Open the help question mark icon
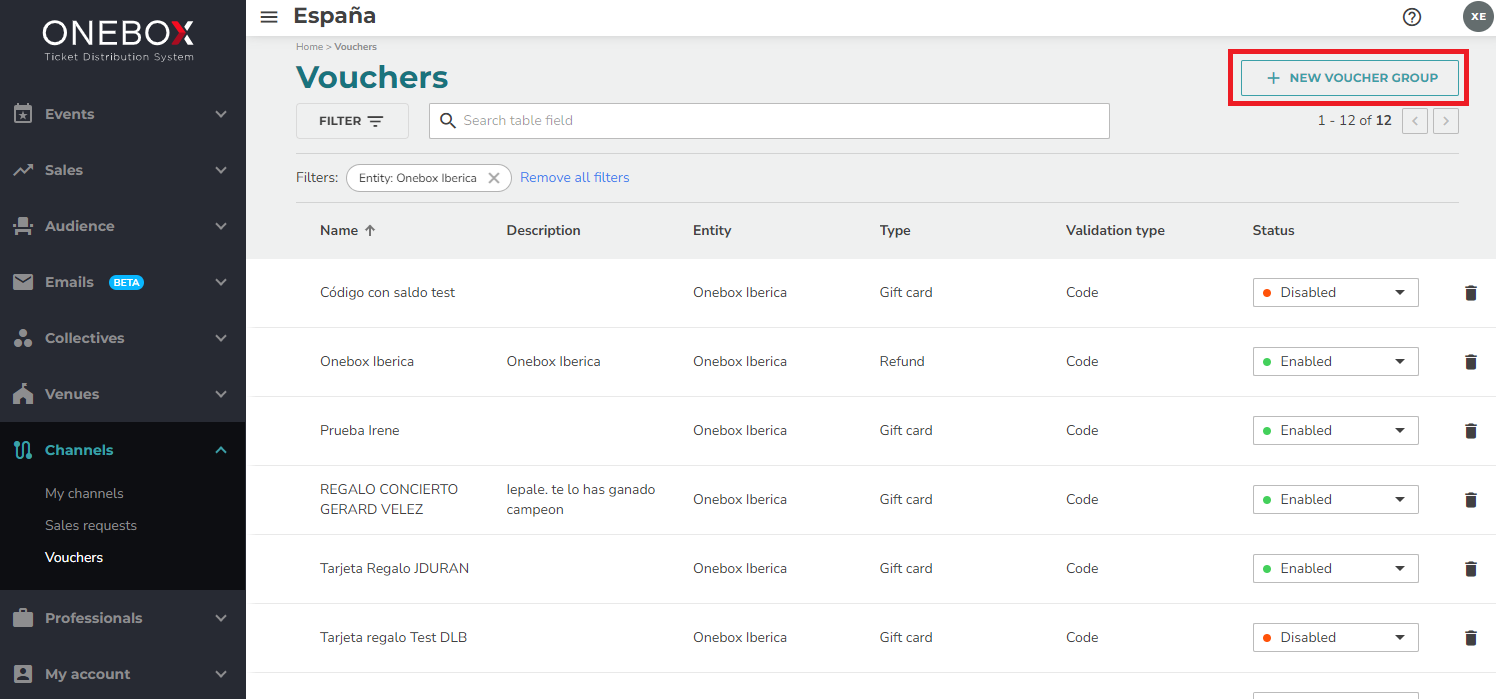Screen dimensions: 1496x699 [1412, 17]
